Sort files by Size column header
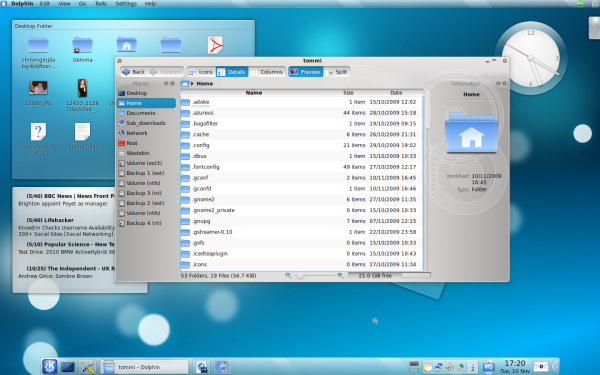 [x=348, y=93]
